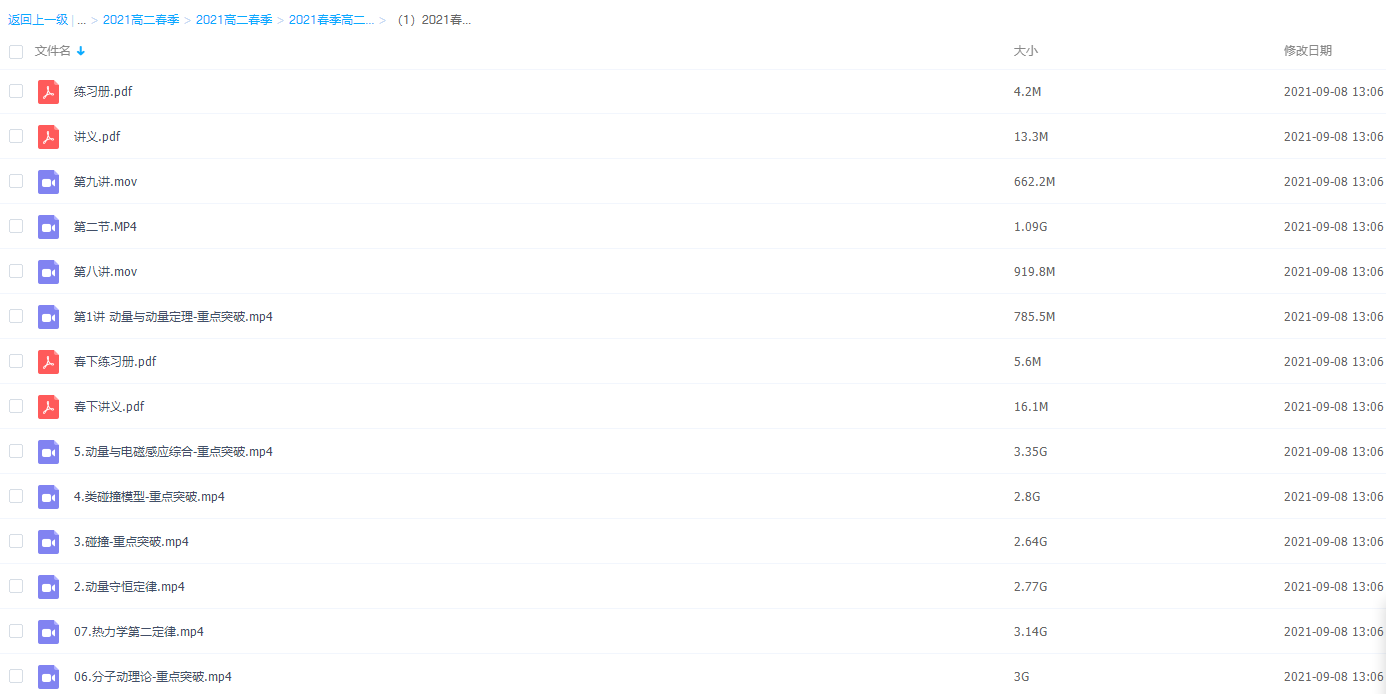
Task: Click the PDF icon for 练习册.pdf
Action: click(x=48, y=92)
